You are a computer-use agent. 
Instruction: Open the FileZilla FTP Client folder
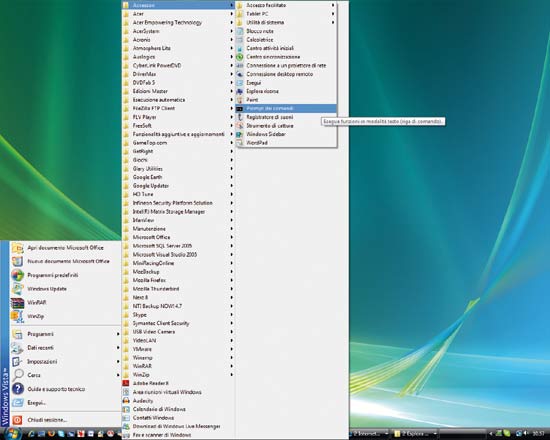click(x=178, y=108)
